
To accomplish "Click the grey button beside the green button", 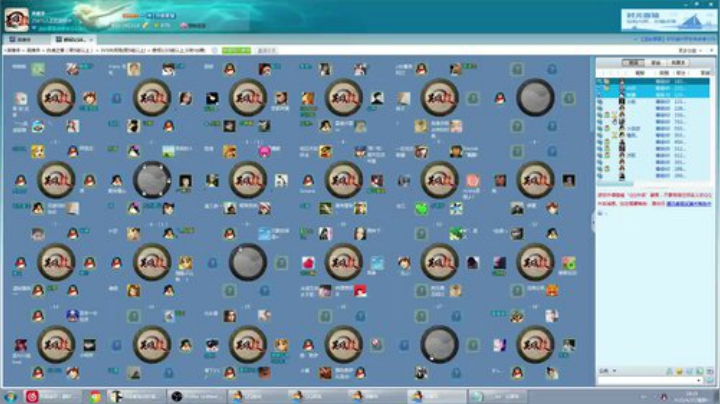I will tap(266, 50).
